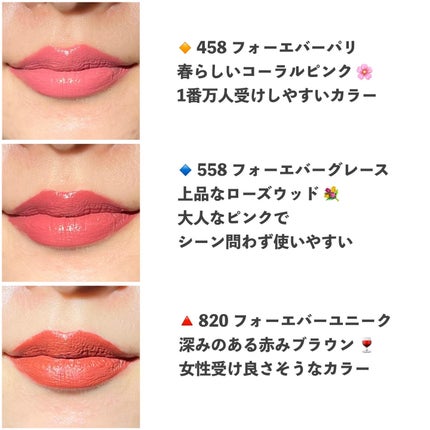Click the text 深みのある赤みブラウン
430x430 pixels.
tap(267, 345)
